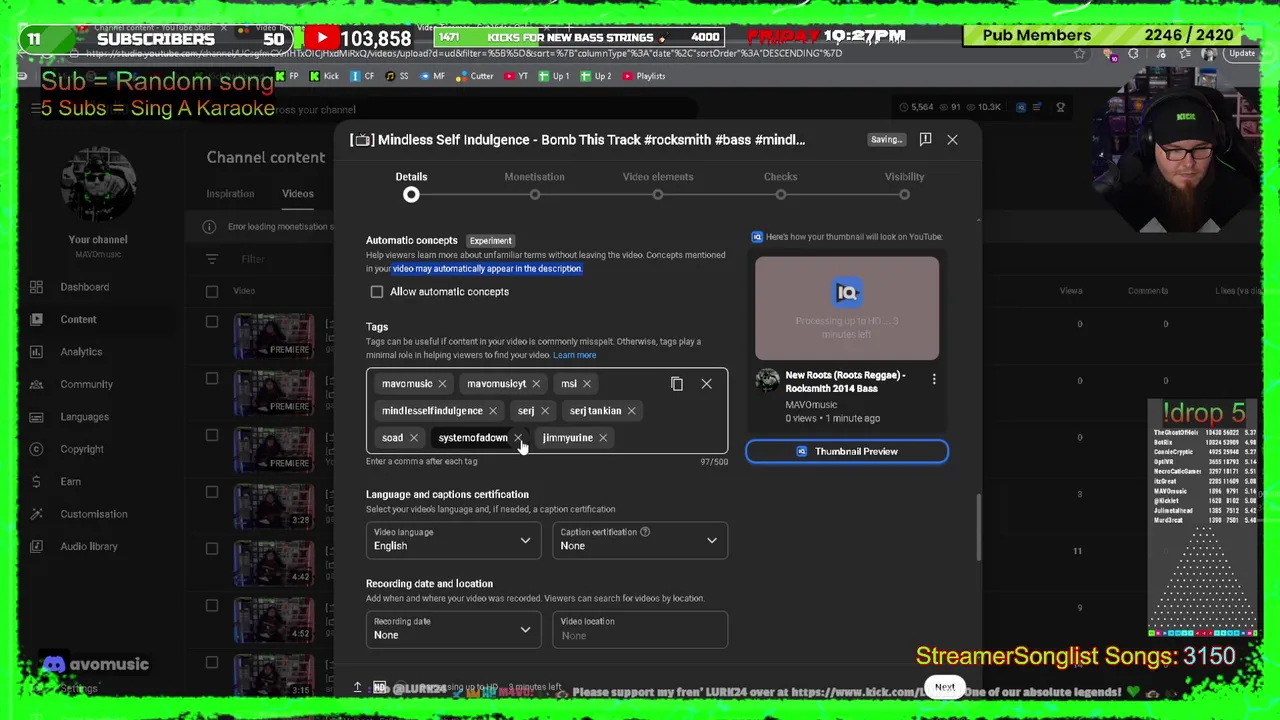Click the Filter field in Channel content
The image size is (1280, 720).
coord(253,259)
